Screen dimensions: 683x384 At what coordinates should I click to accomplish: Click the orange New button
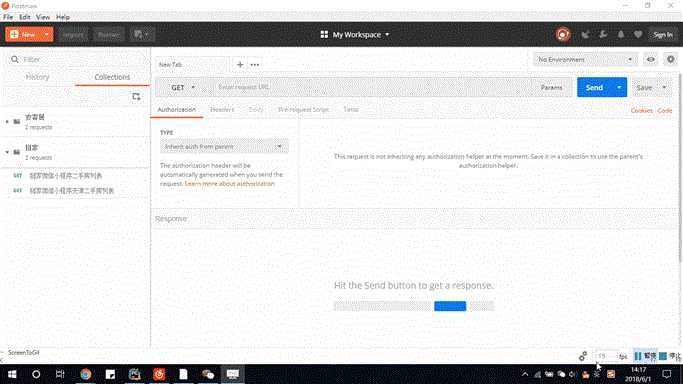point(23,34)
